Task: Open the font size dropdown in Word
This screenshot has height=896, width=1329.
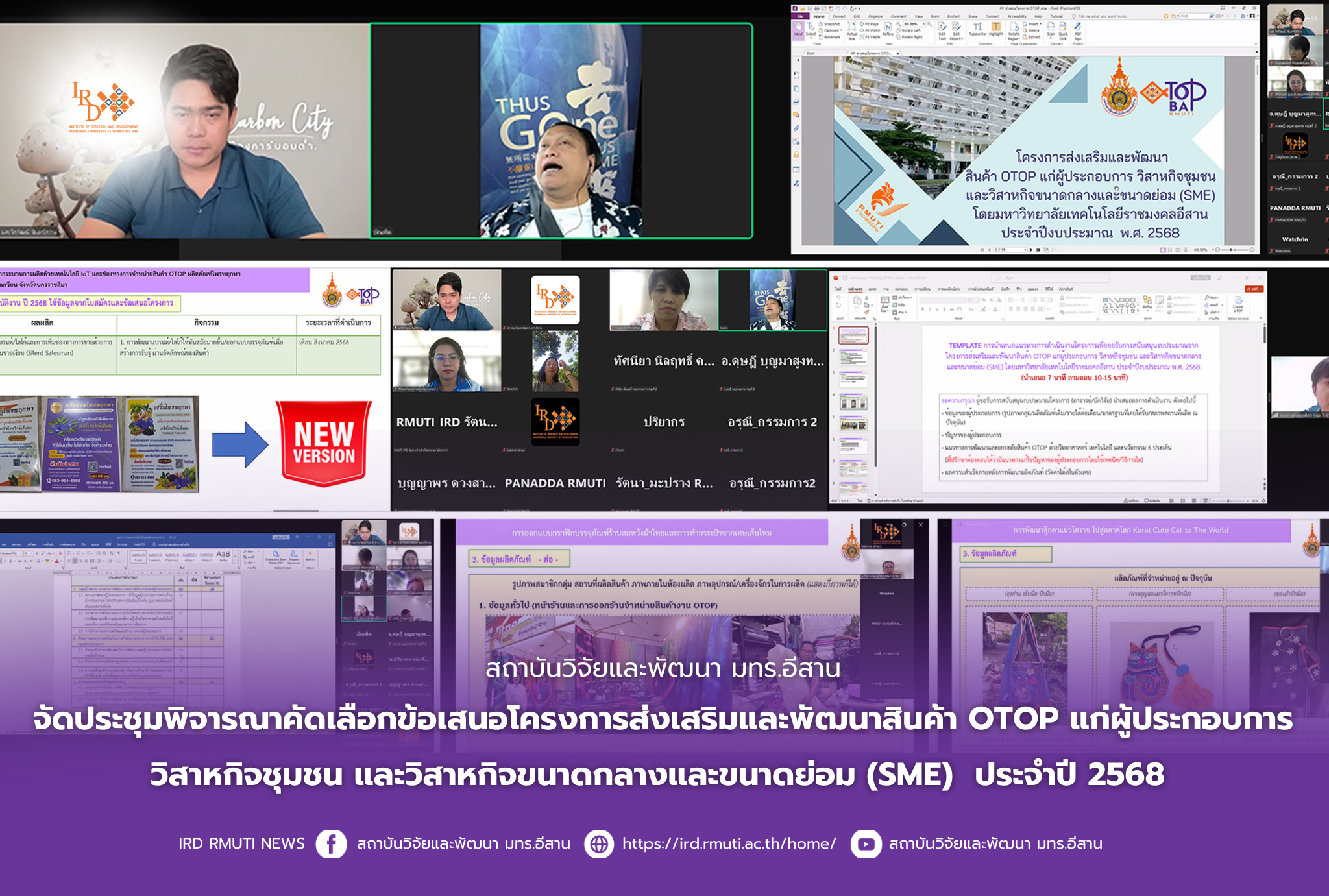Action: click(x=31, y=553)
